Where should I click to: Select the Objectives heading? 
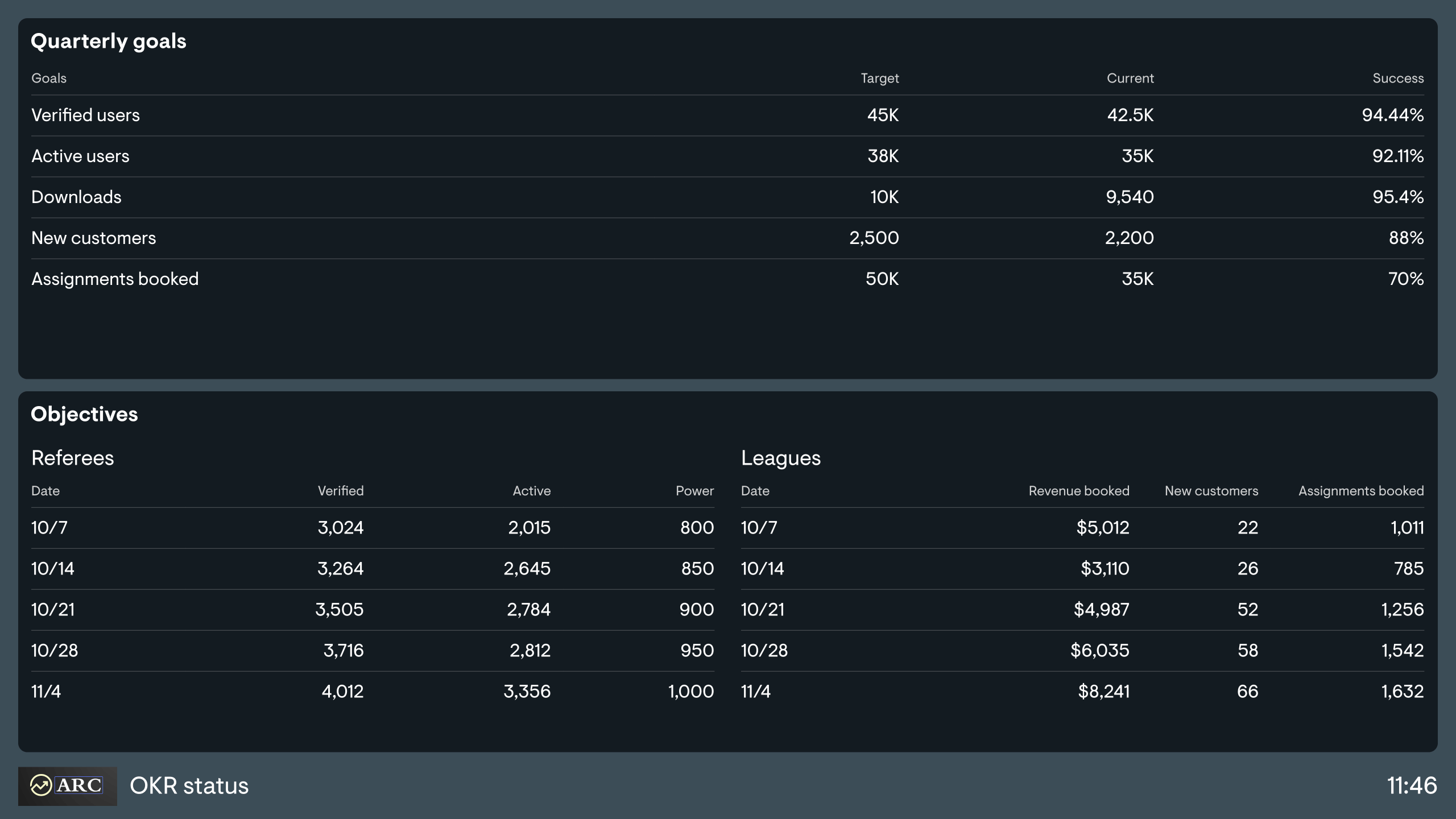coord(84,414)
